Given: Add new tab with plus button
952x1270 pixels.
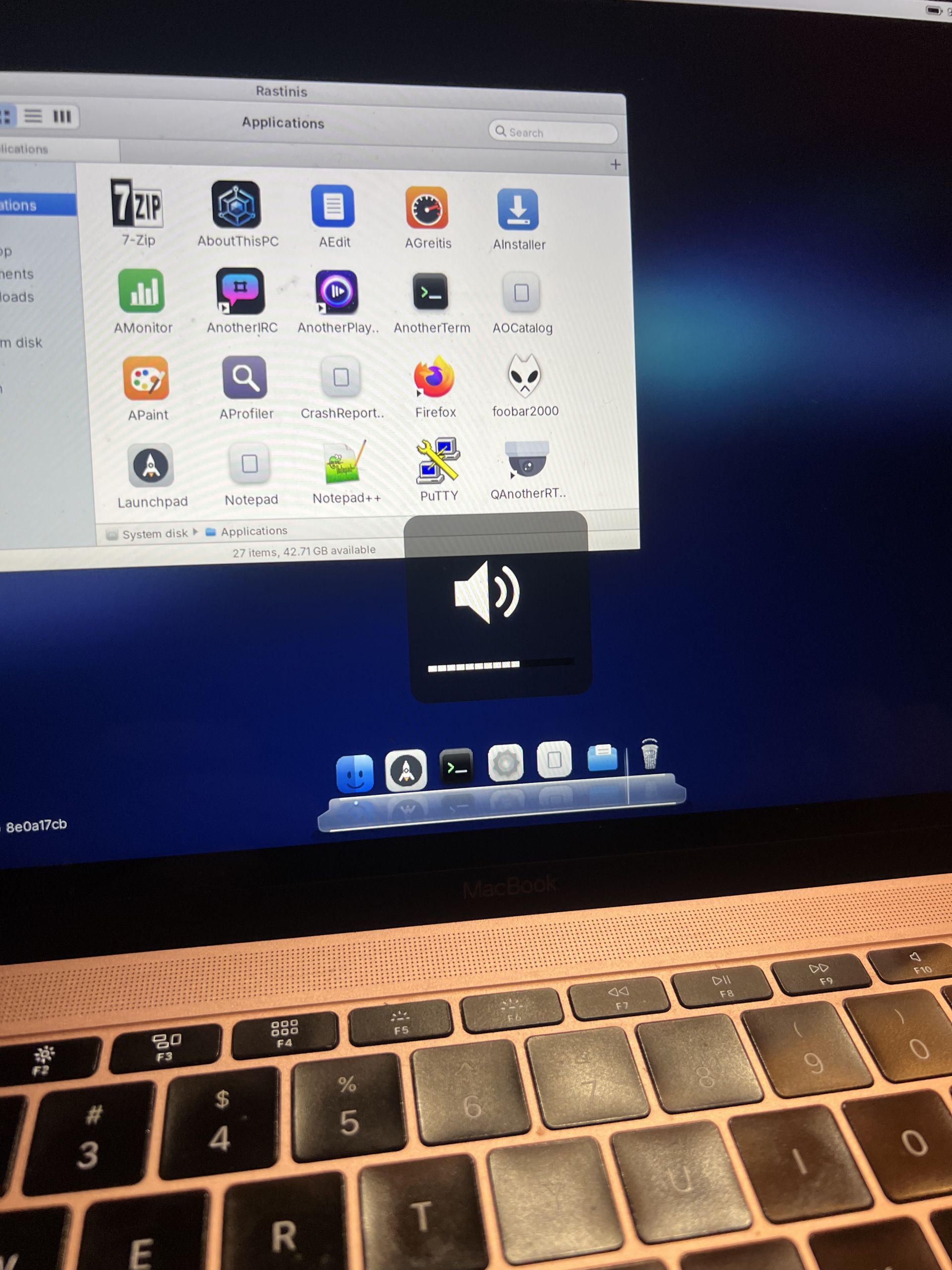Looking at the screenshot, I should point(615,165).
